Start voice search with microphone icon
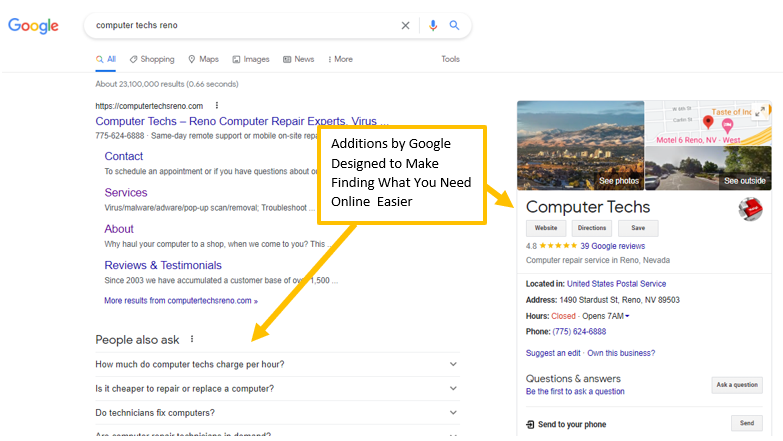 click(x=433, y=25)
